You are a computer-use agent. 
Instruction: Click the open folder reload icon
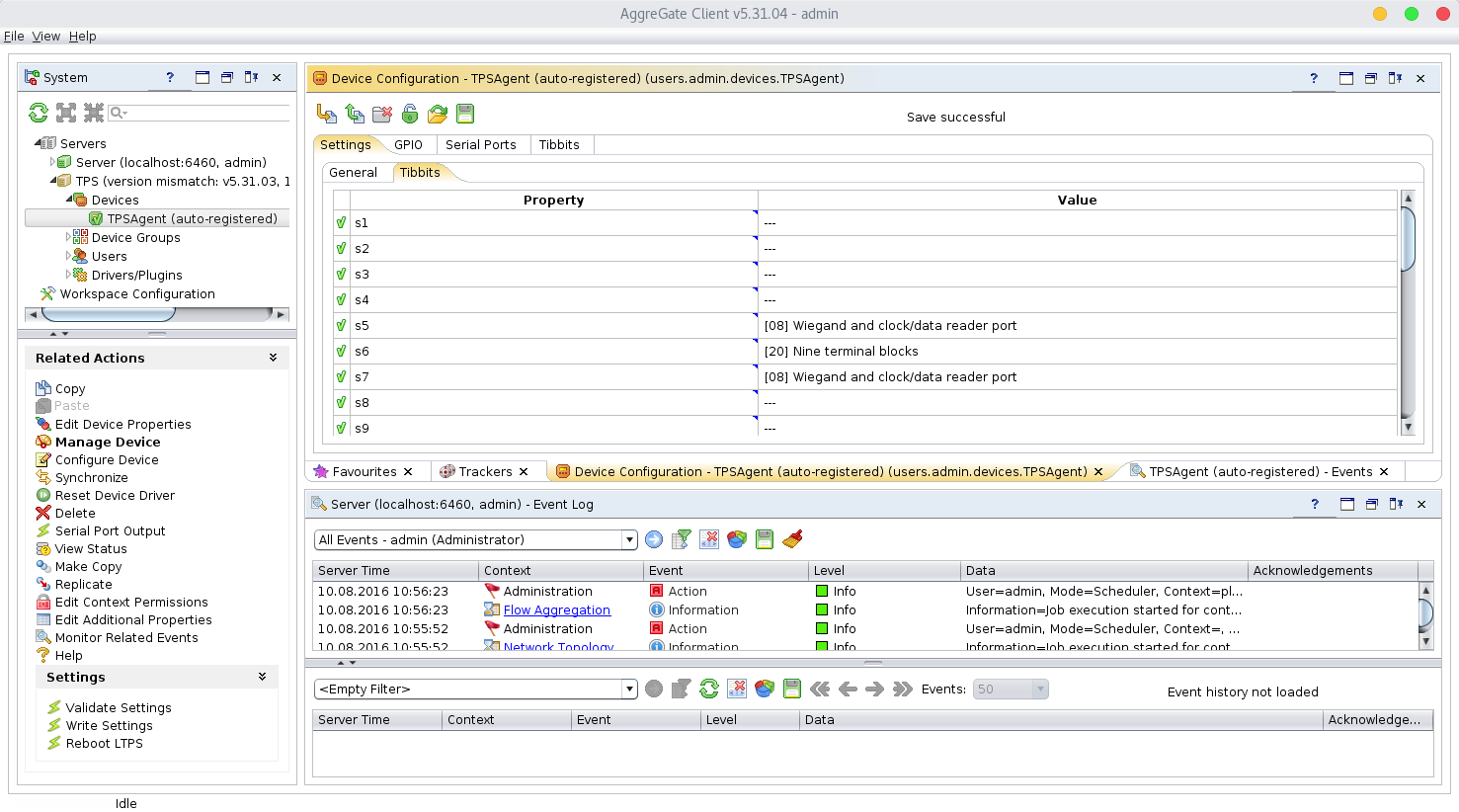438,114
